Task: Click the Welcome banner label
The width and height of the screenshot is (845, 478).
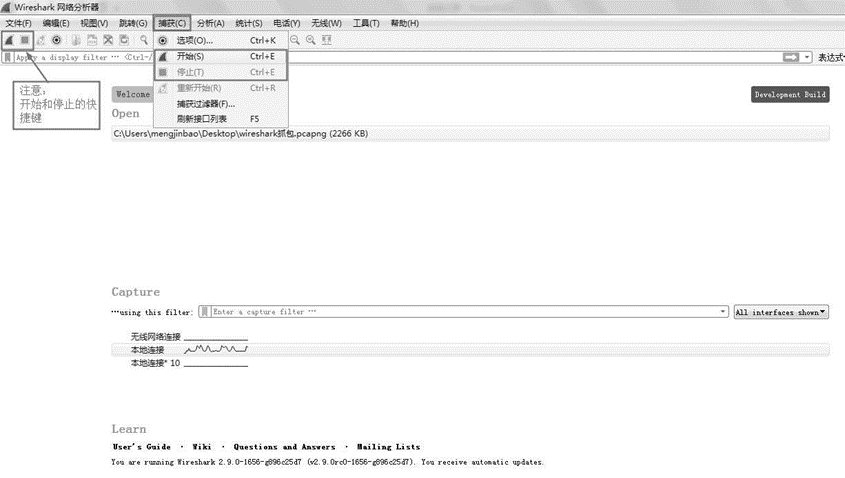Action: (133, 94)
